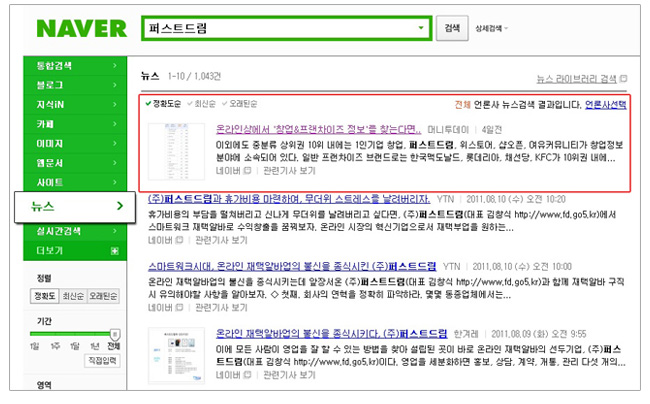Select the 통합검색 sidebar menu

tap(75, 65)
